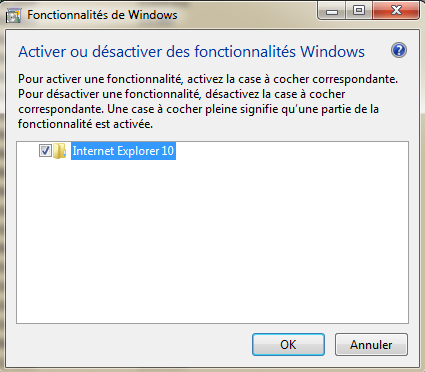Confirm changes with the OK button

point(288,345)
